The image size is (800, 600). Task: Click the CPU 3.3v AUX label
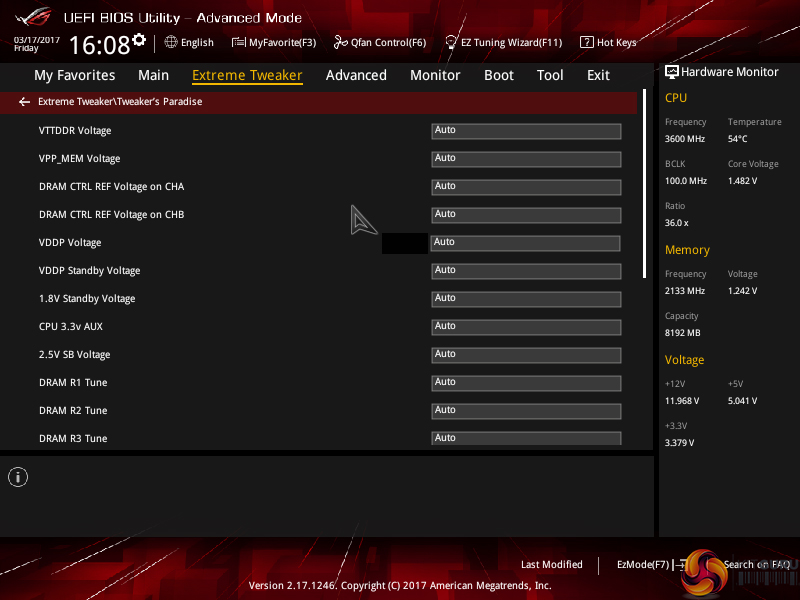click(x=70, y=327)
